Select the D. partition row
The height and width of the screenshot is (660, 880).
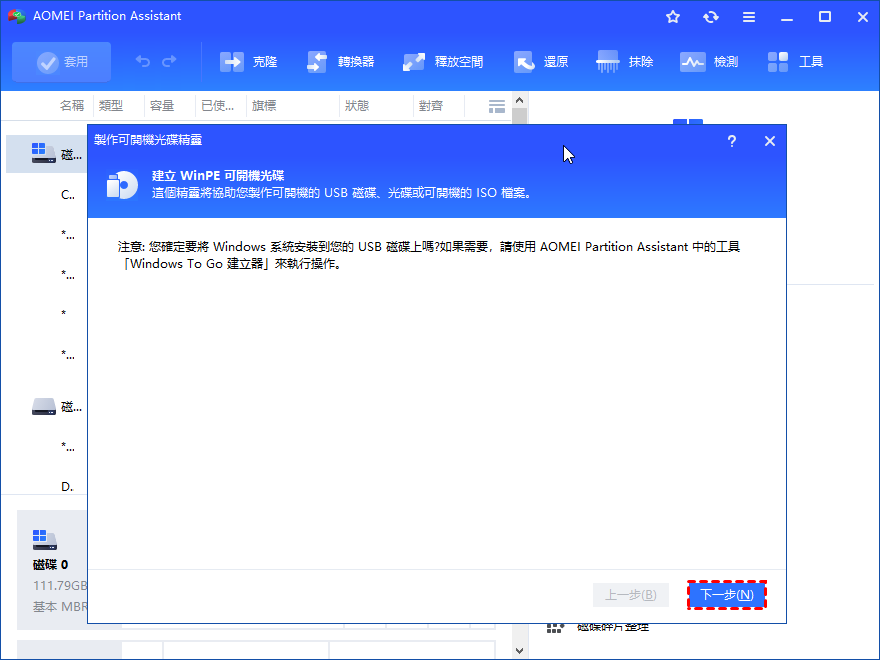point(47,487)
